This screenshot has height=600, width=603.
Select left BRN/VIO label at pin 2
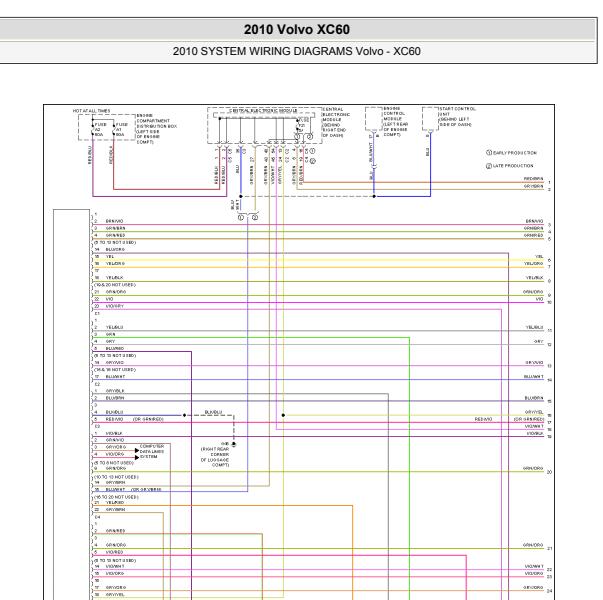115,221
